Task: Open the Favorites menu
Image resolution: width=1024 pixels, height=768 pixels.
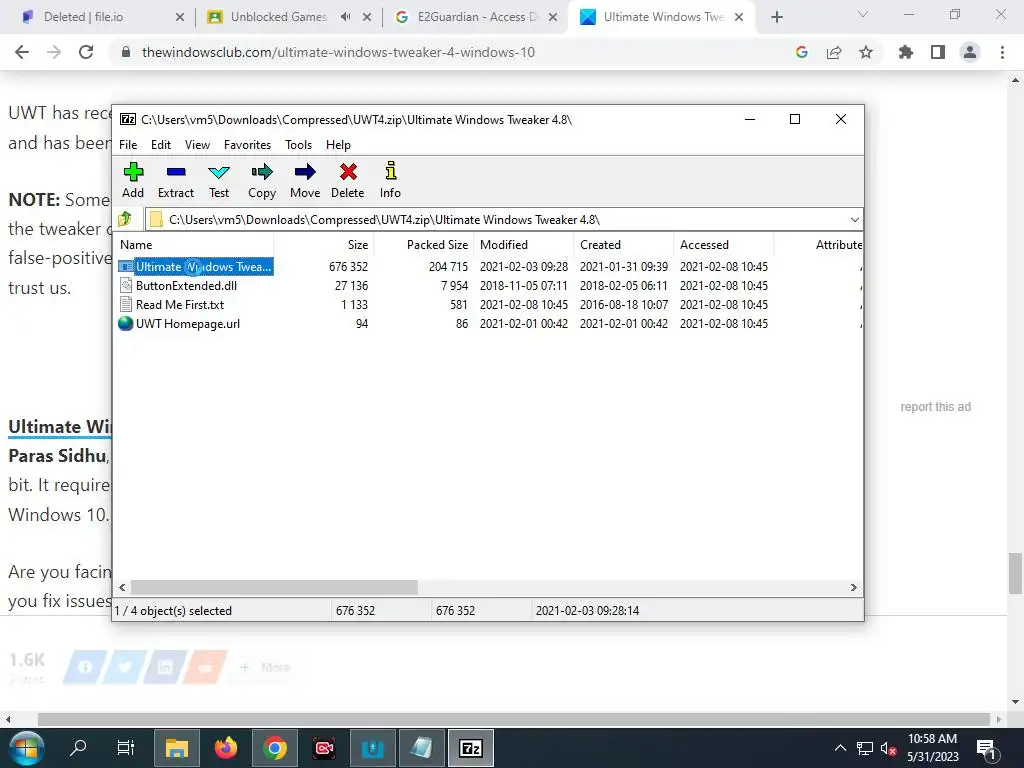Action: (x=248, y=145)
